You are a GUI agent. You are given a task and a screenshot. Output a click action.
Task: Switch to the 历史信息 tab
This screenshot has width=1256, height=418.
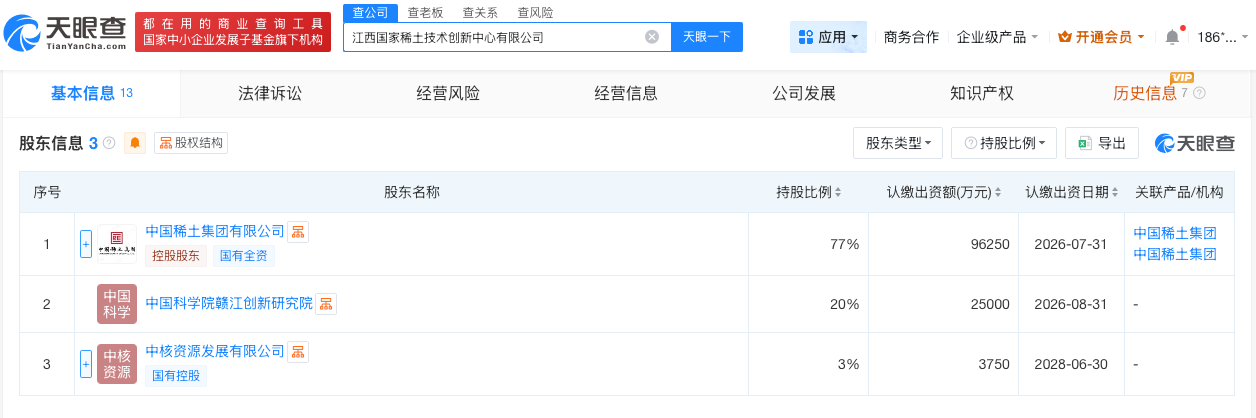[1146, 93]
